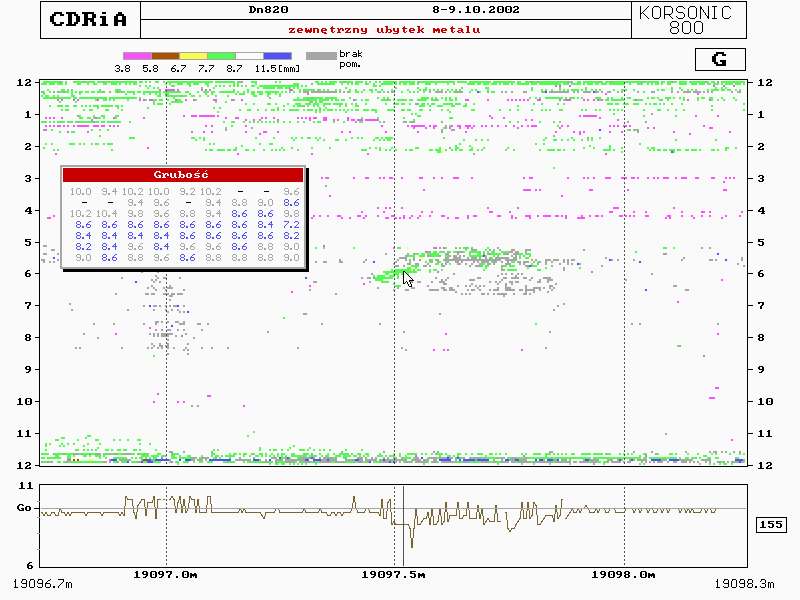The width and height of the screenshot is (800, 600).
Task: Click the 19098.0m distance label
Action: (623, 575)
